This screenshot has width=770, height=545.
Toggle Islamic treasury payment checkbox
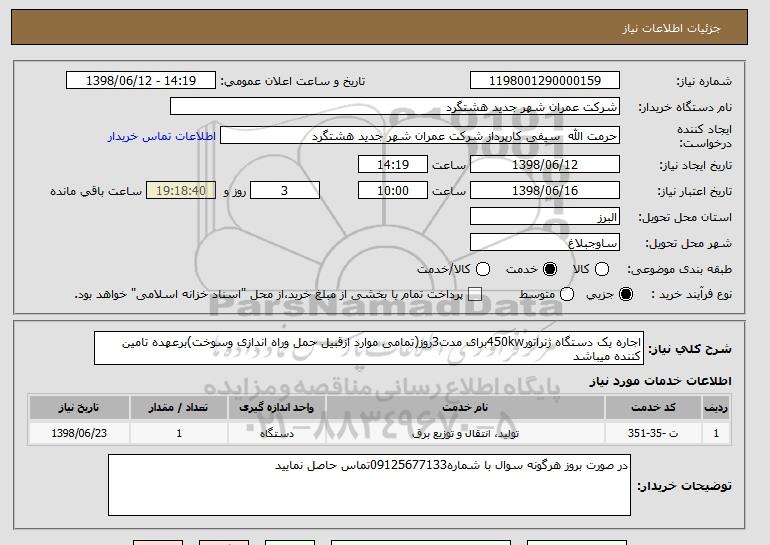click(474, 294)
